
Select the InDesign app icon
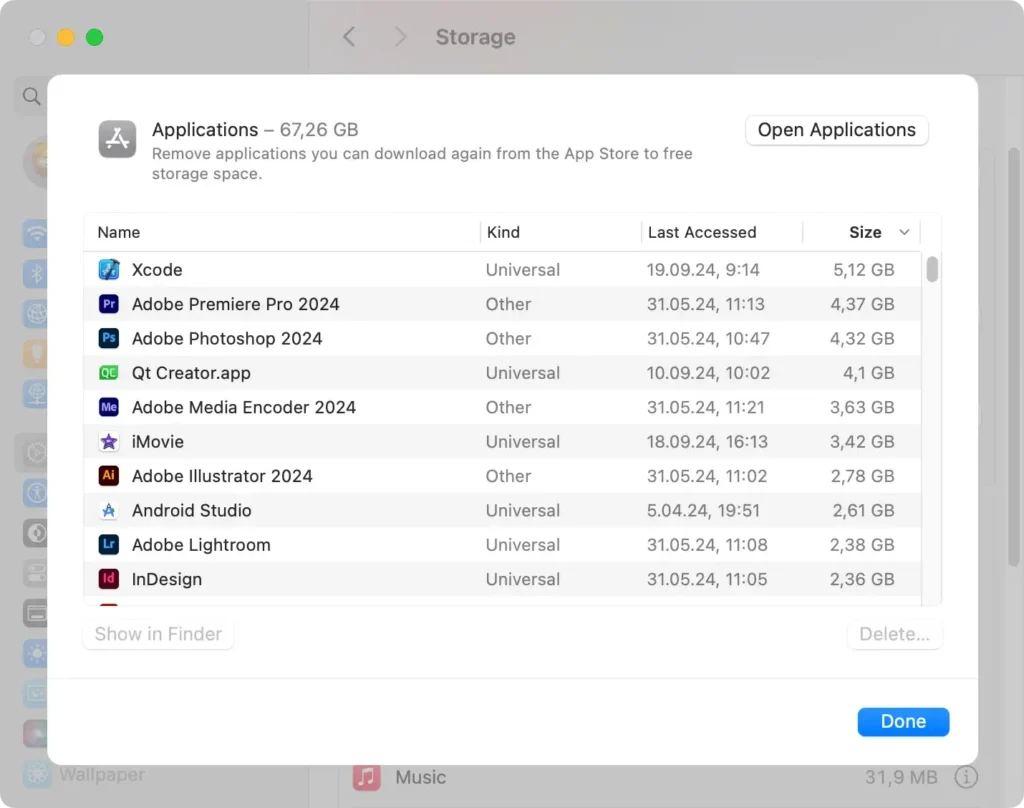[x=109, y=579]
